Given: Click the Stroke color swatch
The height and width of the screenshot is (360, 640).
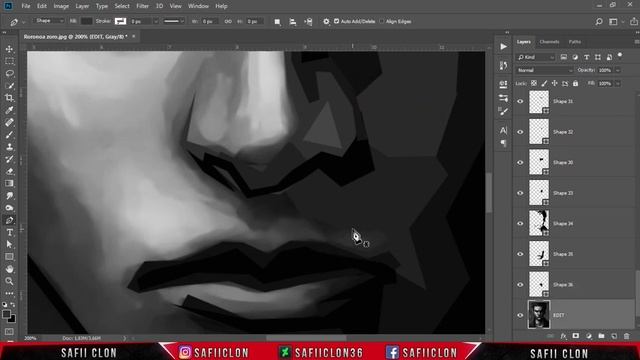Looking at the screenshot, I should pyautogui.click(x=120, y=21).
